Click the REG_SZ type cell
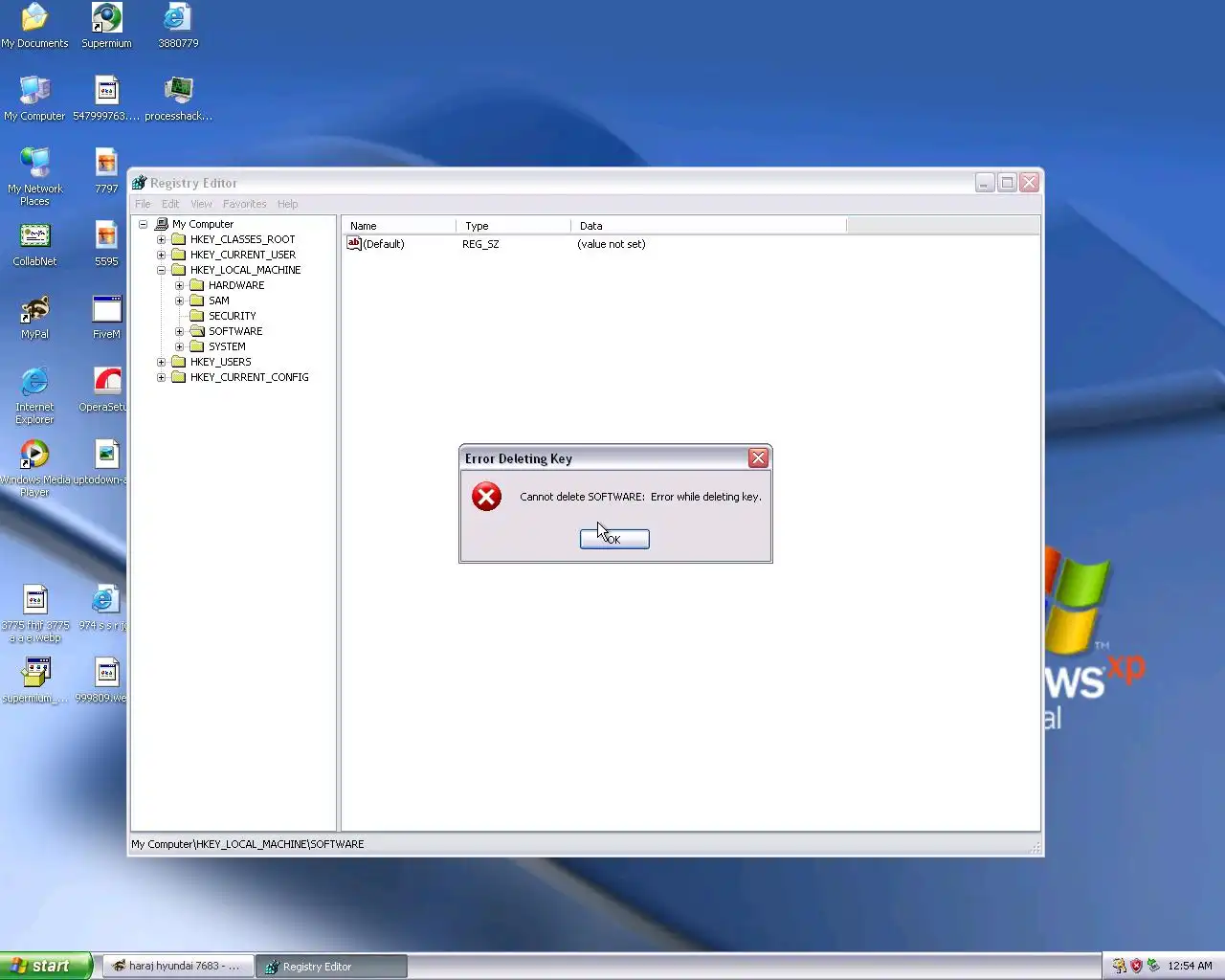Screen dimensions: 1225x980 pos(480,244)
